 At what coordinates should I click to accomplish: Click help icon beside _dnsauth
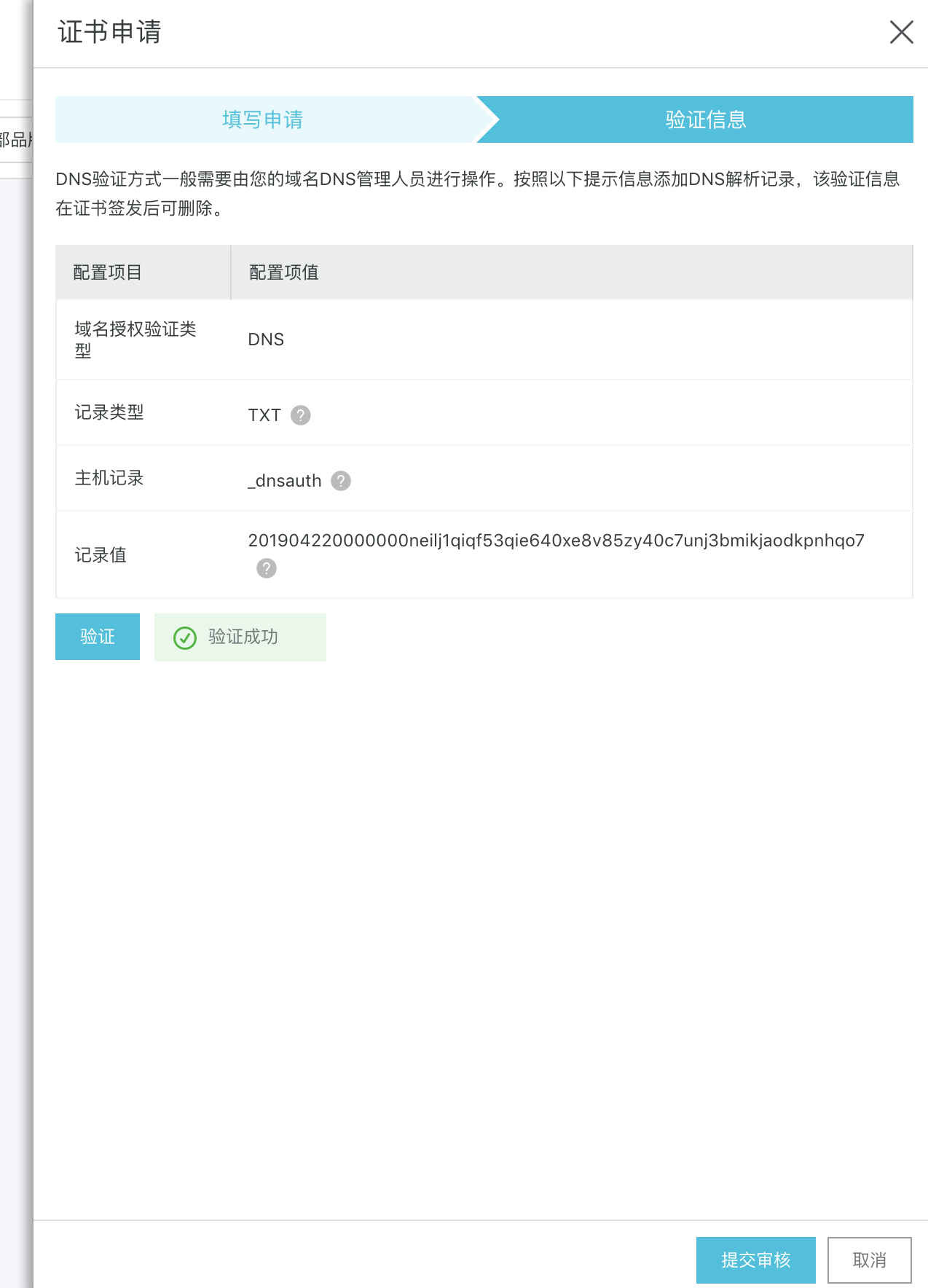point(340,481)
